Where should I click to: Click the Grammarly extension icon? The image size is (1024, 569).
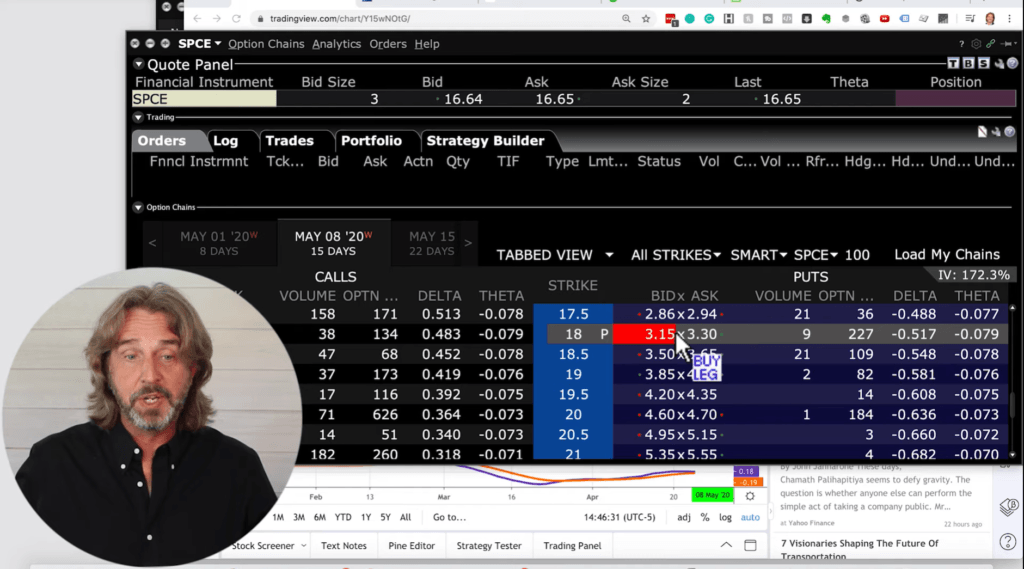tap(709, 19)
